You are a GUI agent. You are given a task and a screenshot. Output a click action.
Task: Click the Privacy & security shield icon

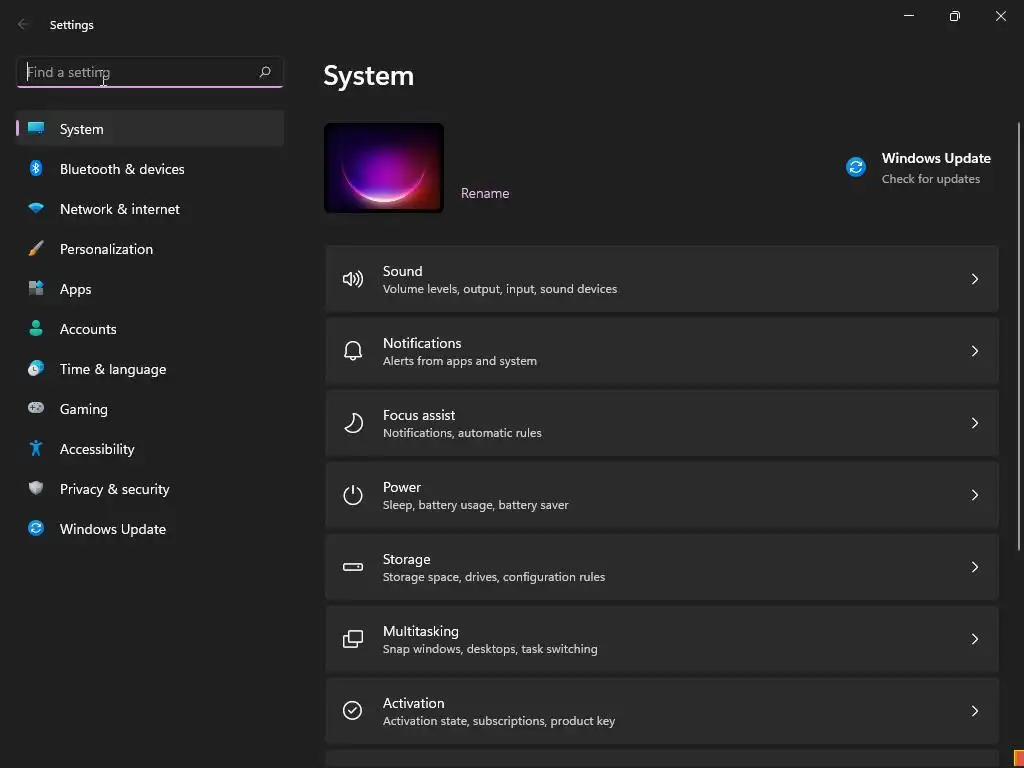36,489
